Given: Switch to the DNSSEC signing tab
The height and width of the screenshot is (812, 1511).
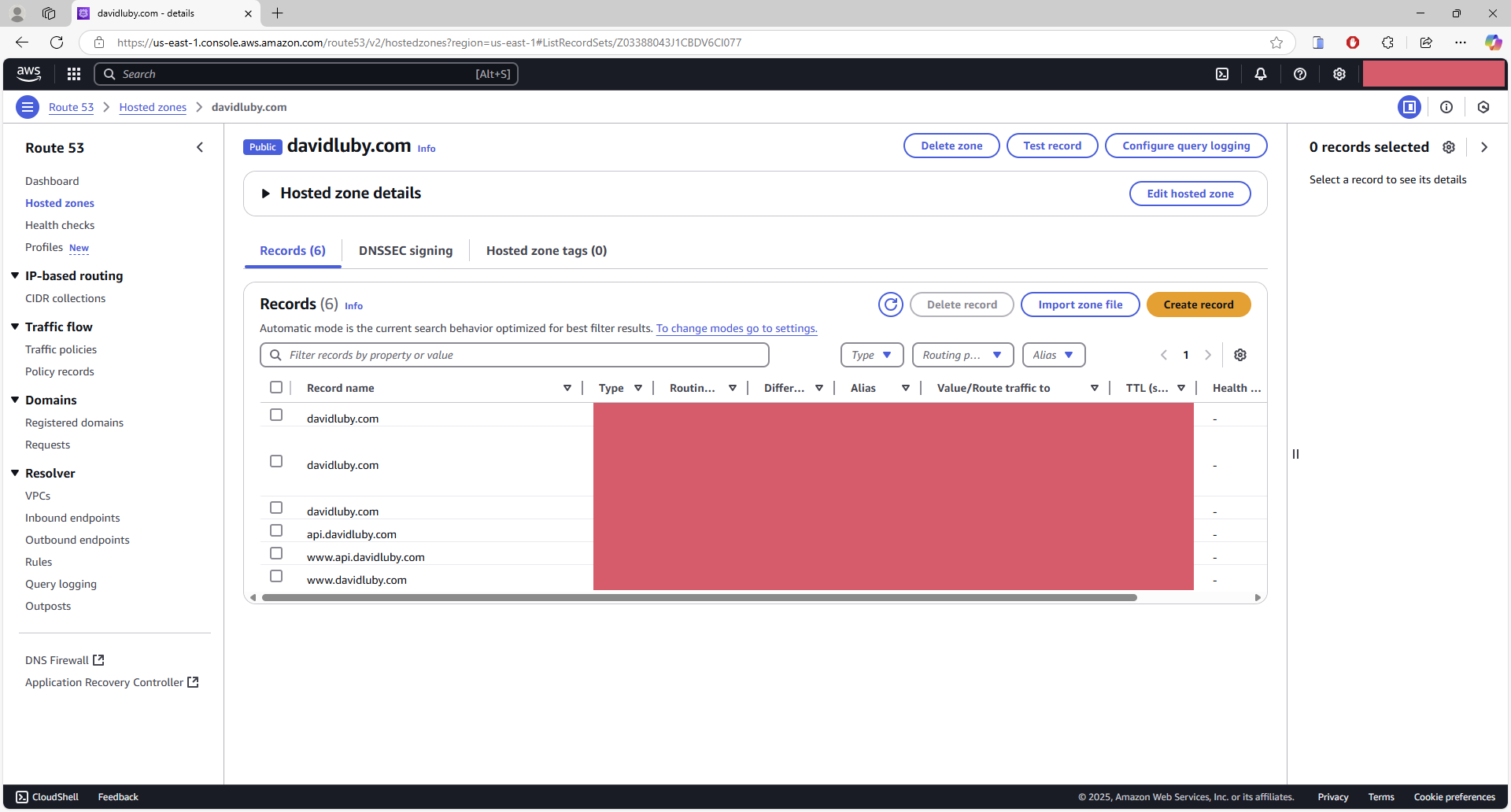Looking at the screenshot, I should (405, 251).
